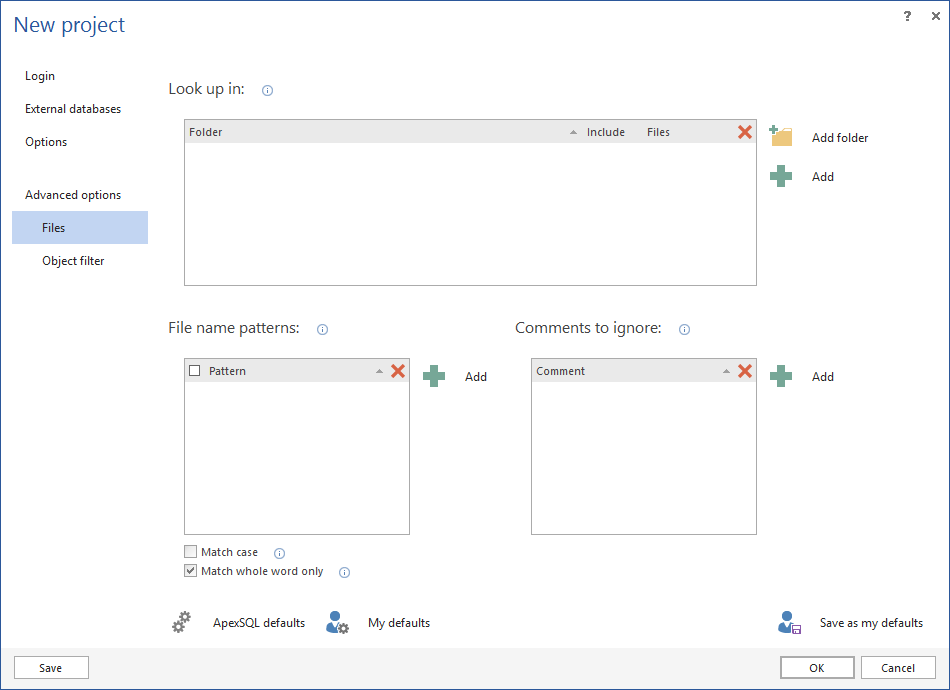Image resolution: width=950 pixels, height=690 pixels.
Task: Restore ApexSQL defaults gear icon
Action: pyautogui.click(x=181, y=623)
